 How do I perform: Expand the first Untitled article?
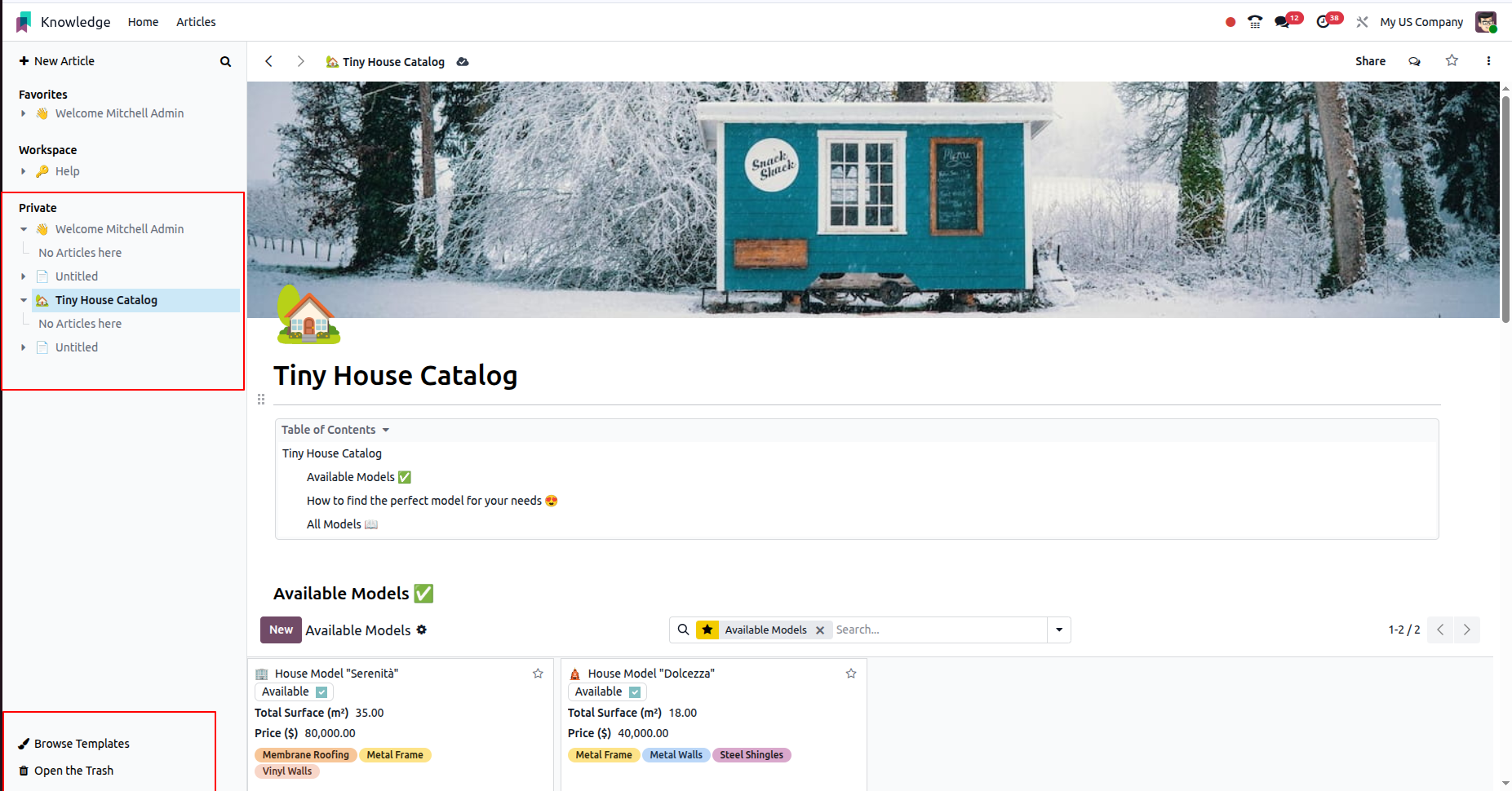point(23,276)
